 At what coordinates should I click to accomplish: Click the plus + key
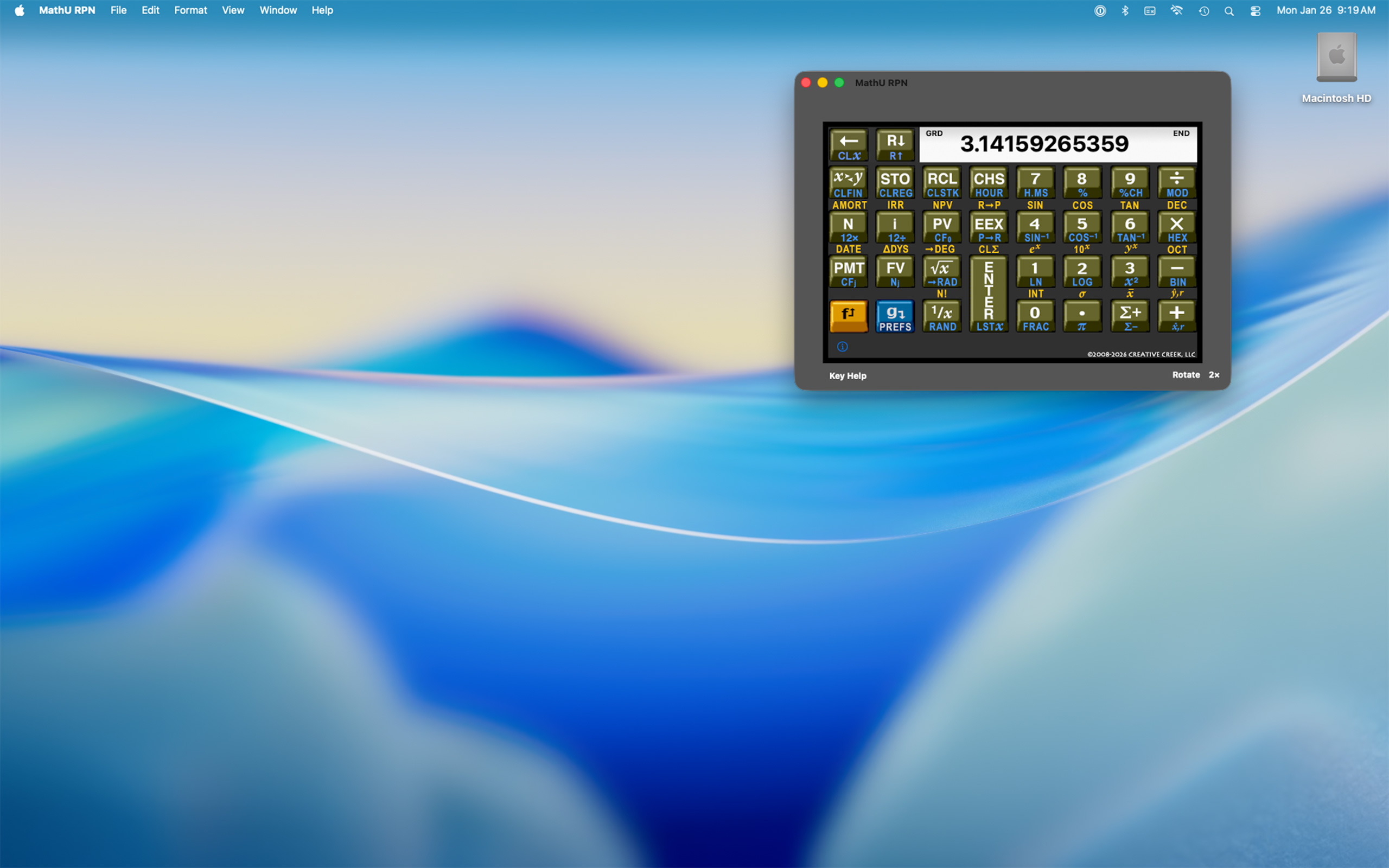pyautogui.click(x=1177, y=316)
